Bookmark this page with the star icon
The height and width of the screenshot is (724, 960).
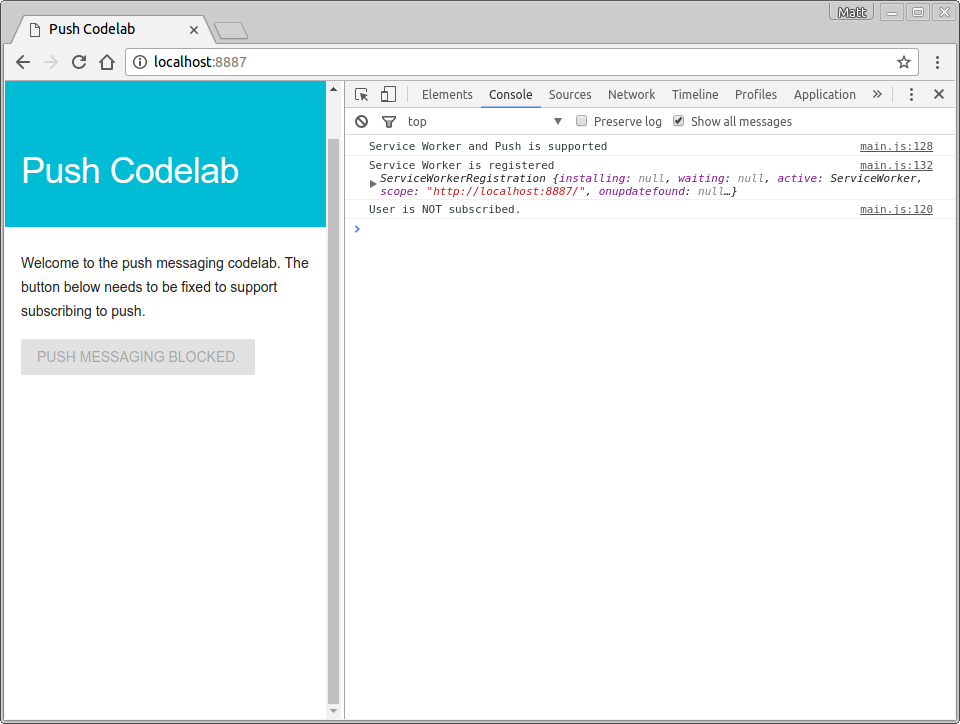pyautogui.click(x=904, y=62)
